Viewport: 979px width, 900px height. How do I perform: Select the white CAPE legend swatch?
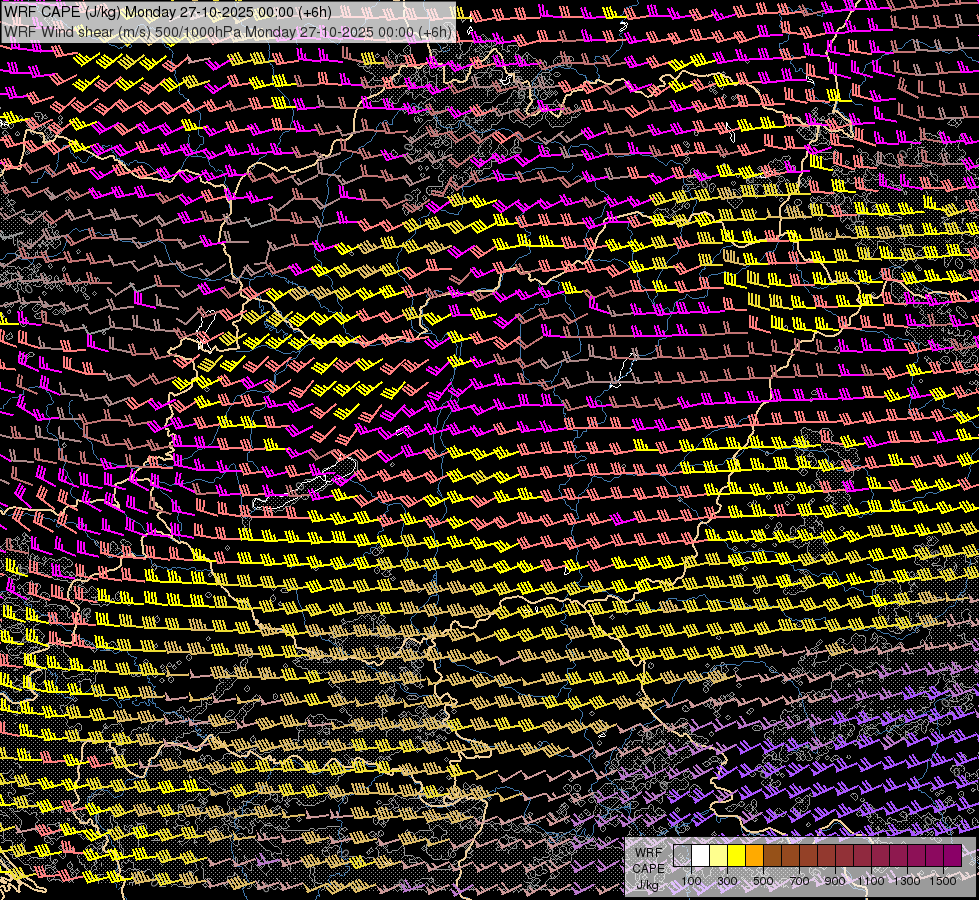click(x=701, y=856)
